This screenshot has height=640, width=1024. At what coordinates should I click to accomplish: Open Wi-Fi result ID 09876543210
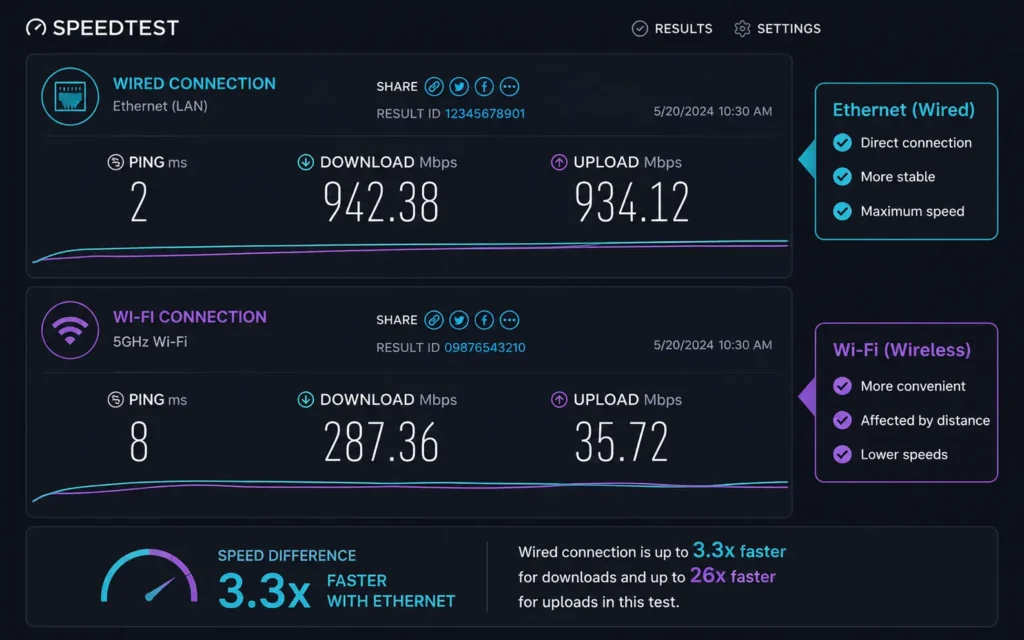tap(485, 347)
